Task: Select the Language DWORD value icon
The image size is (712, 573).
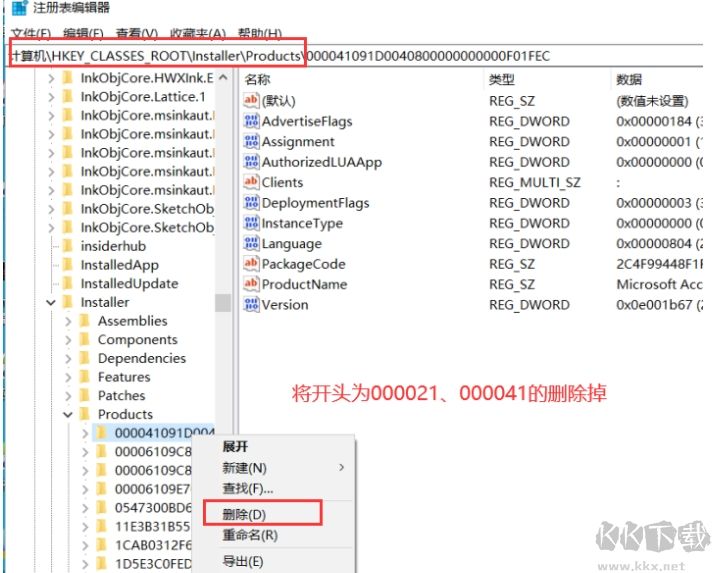Action: (251, 243)
